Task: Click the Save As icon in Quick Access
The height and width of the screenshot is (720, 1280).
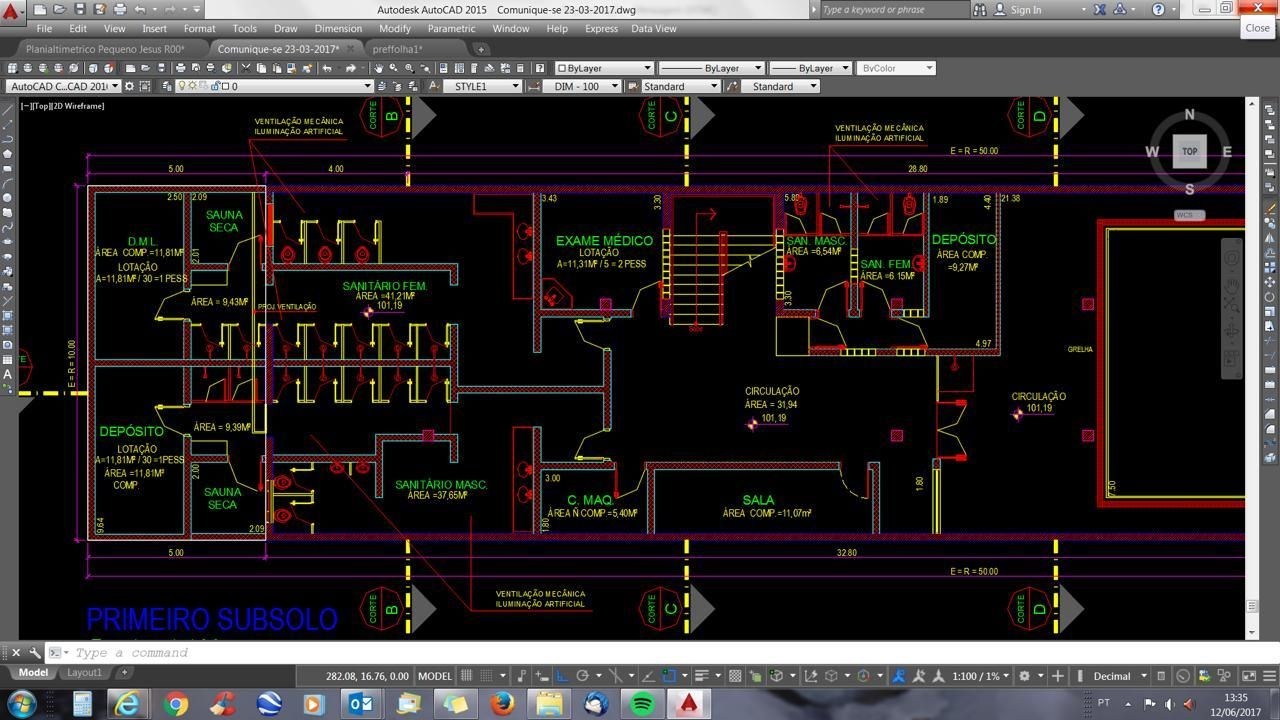Action: click(99, 9)
